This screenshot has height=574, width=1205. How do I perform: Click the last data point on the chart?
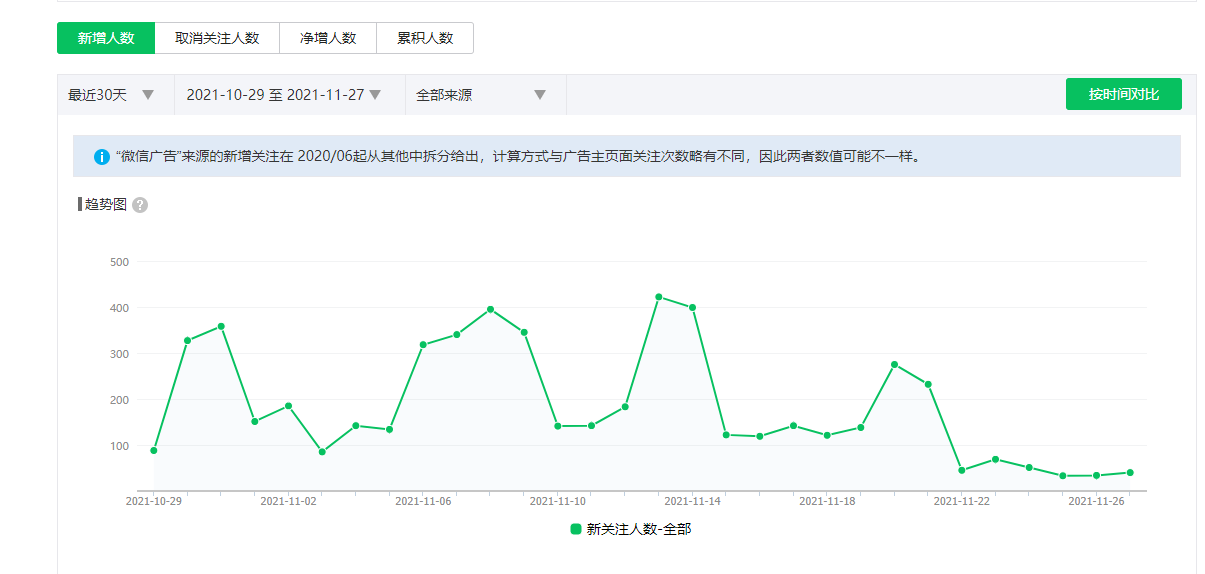pos(1129,473)
